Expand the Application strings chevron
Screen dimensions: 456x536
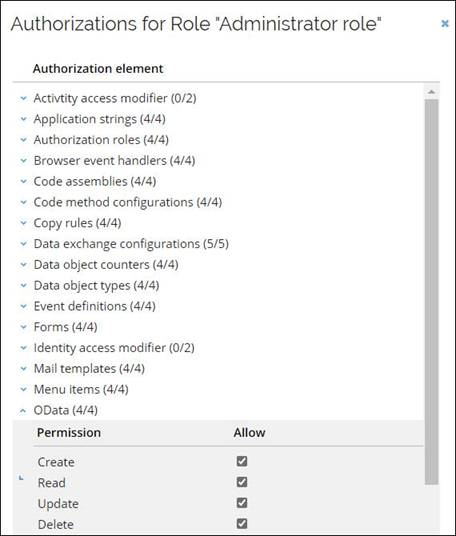click(x=23, y=119)
